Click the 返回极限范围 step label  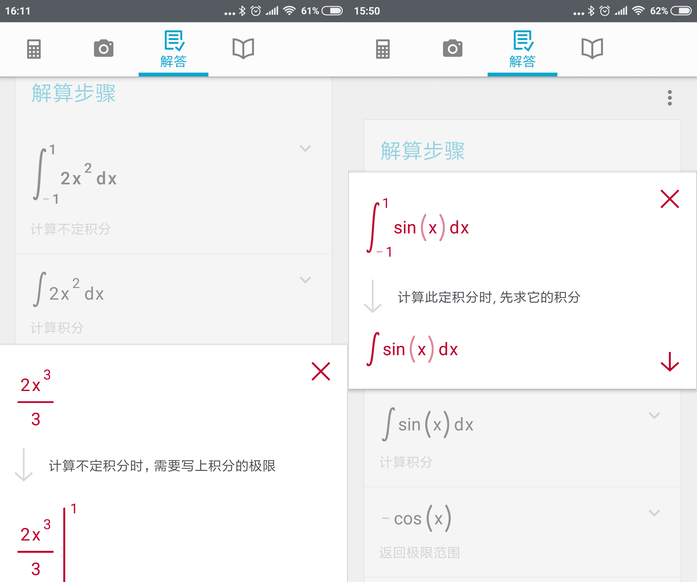point(419,553)
